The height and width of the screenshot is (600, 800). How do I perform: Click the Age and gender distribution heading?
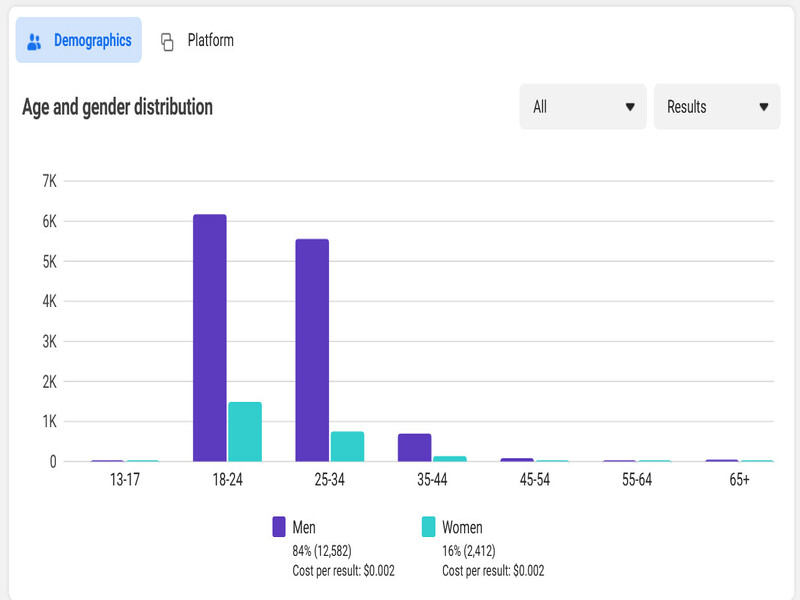[117, 107]
